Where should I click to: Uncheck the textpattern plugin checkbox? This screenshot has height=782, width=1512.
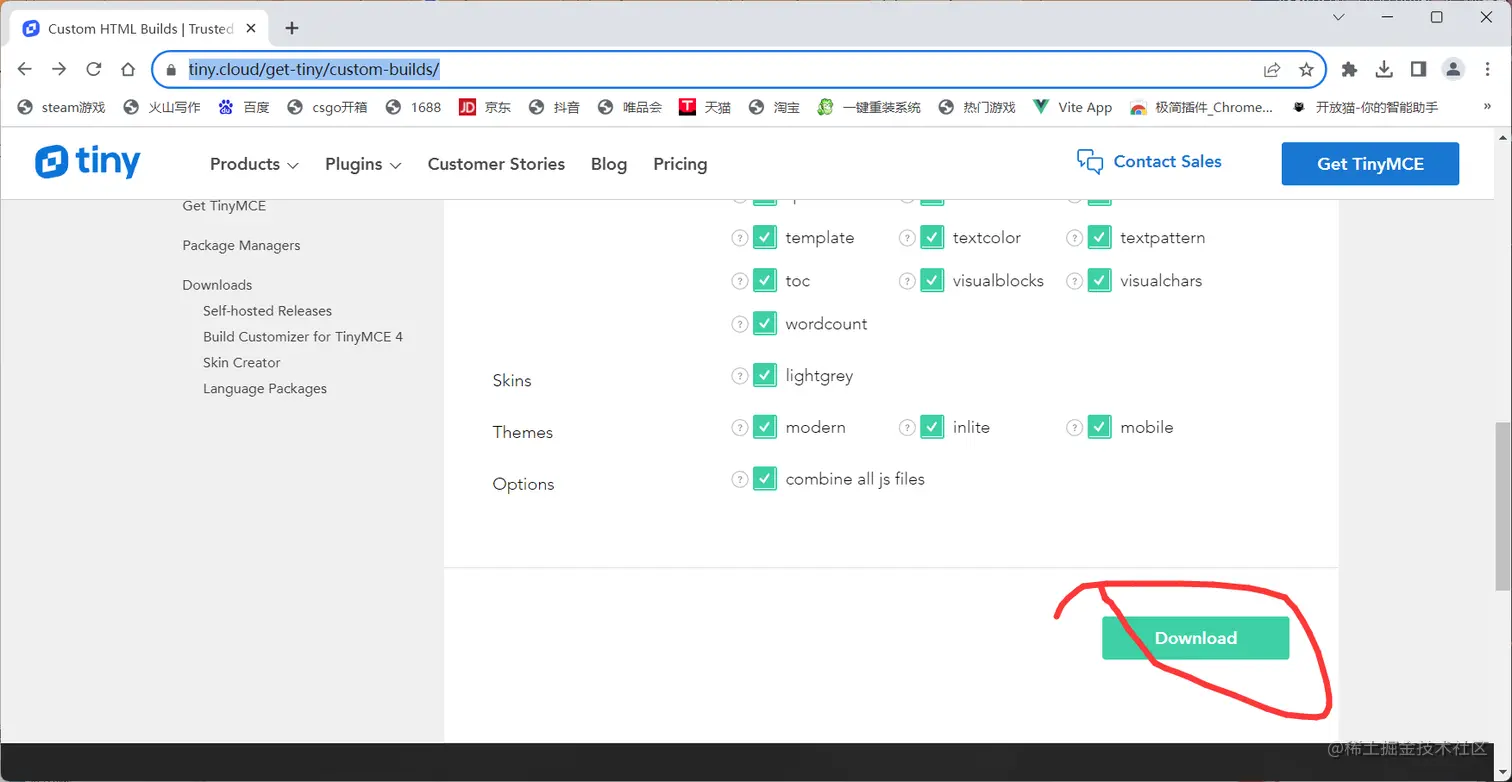point(1100,237)
